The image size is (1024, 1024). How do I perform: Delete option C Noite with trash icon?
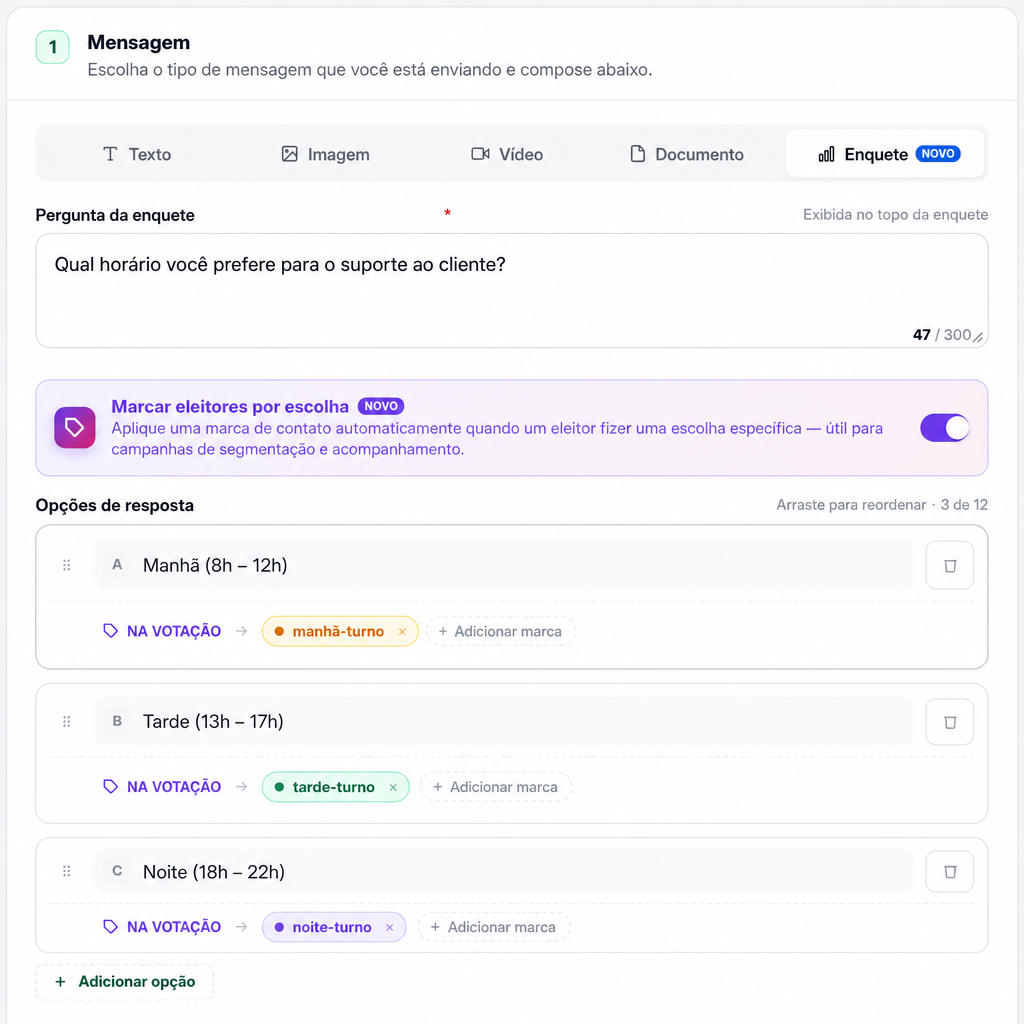click(x=950, y=871)
